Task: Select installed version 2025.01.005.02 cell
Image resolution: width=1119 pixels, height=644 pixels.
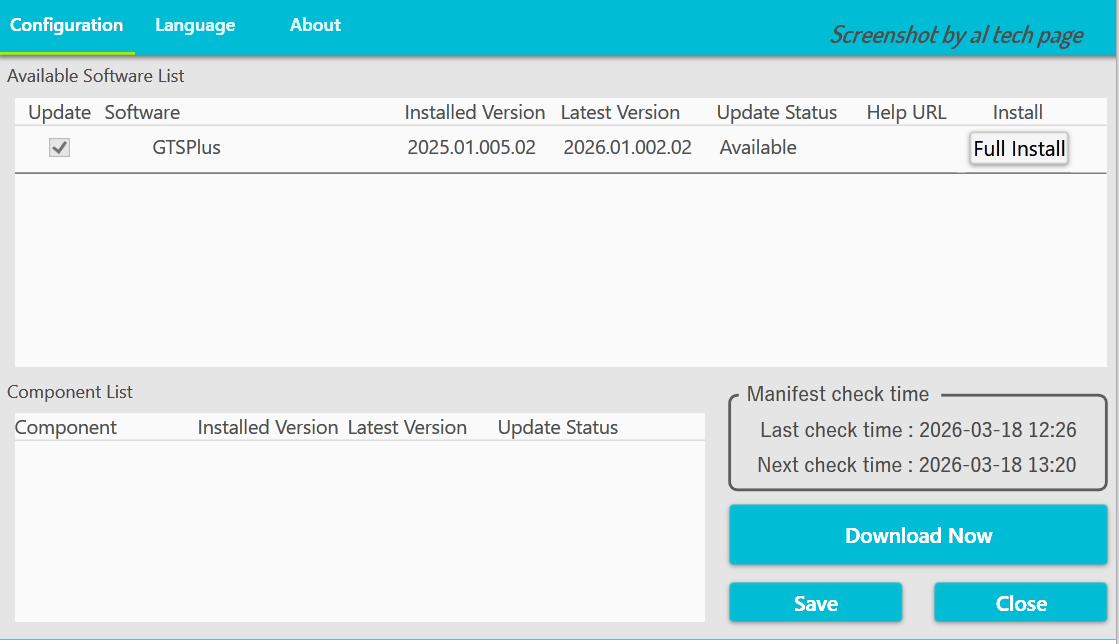Action: pos(471,148)
